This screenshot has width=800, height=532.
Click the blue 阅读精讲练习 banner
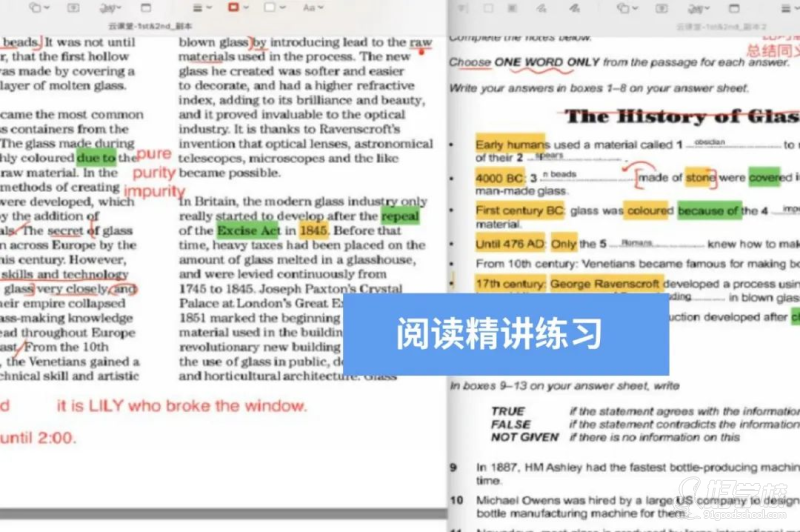[x=506, y=334]
